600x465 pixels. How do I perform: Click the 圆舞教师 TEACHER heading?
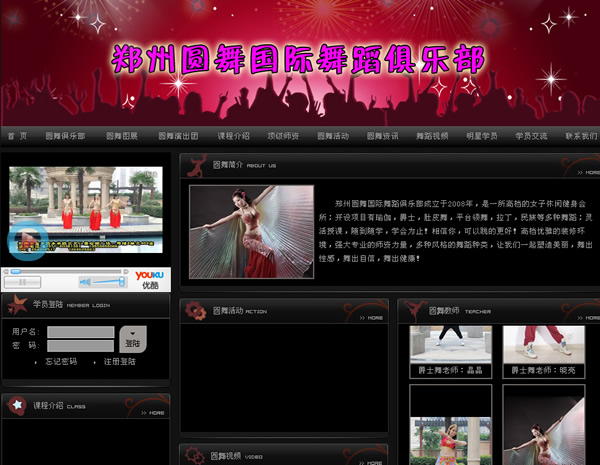tap(460, 311)
